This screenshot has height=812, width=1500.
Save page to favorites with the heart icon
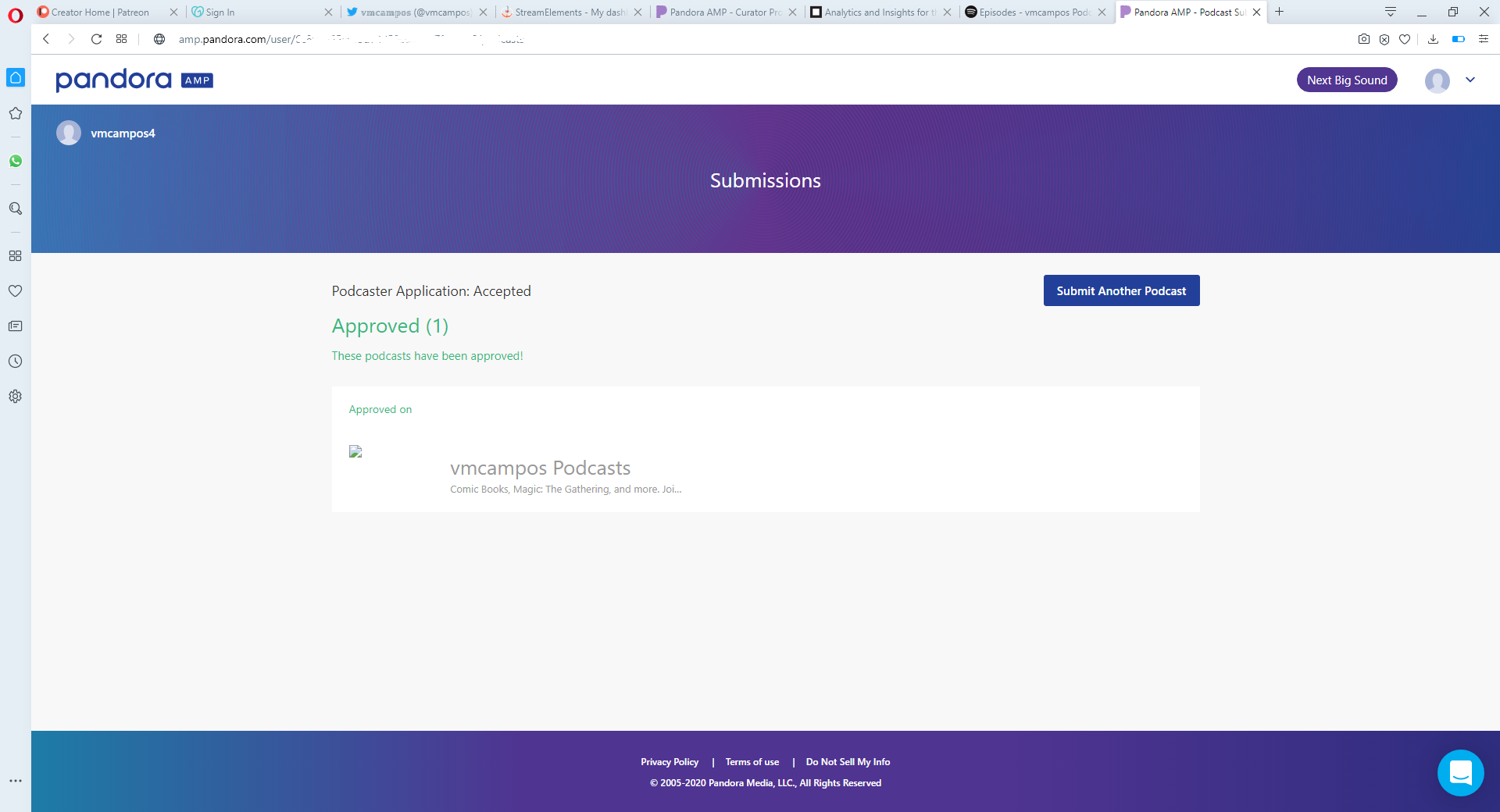point(1405,38)
